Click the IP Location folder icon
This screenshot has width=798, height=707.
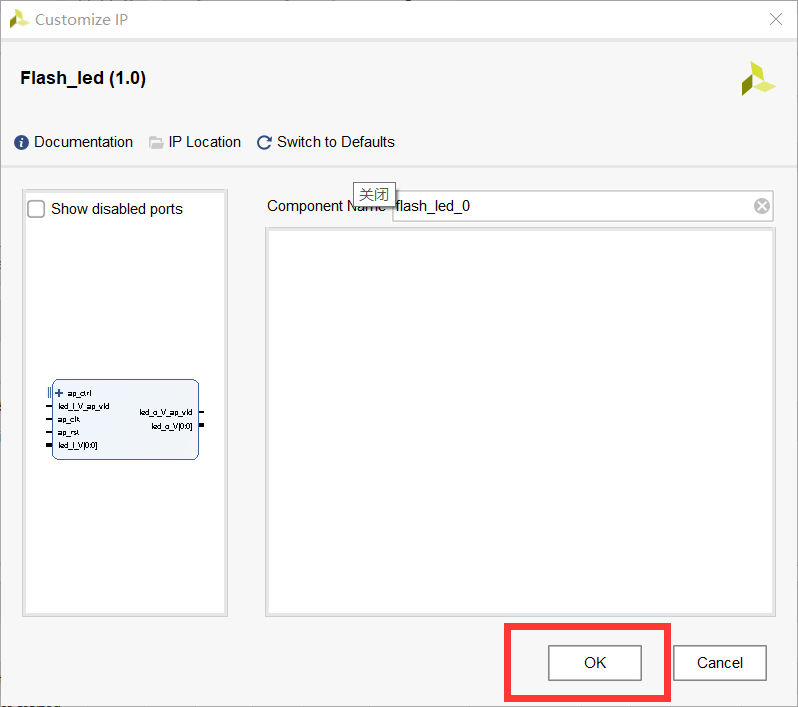pos(156,143)
